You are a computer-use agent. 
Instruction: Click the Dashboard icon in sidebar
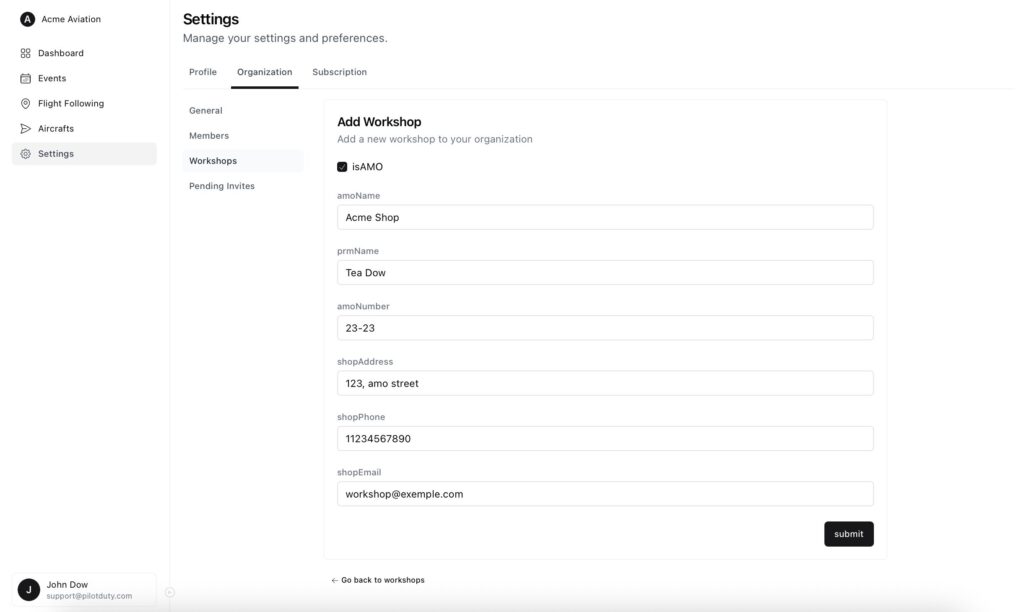[x=26, y=53]
